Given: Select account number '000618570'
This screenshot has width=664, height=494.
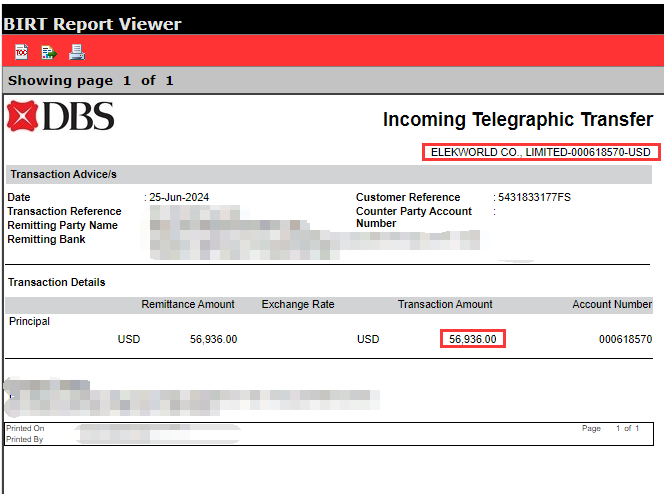Looking at the screenshot, I should pyautogui.click(x=625, y=339).
